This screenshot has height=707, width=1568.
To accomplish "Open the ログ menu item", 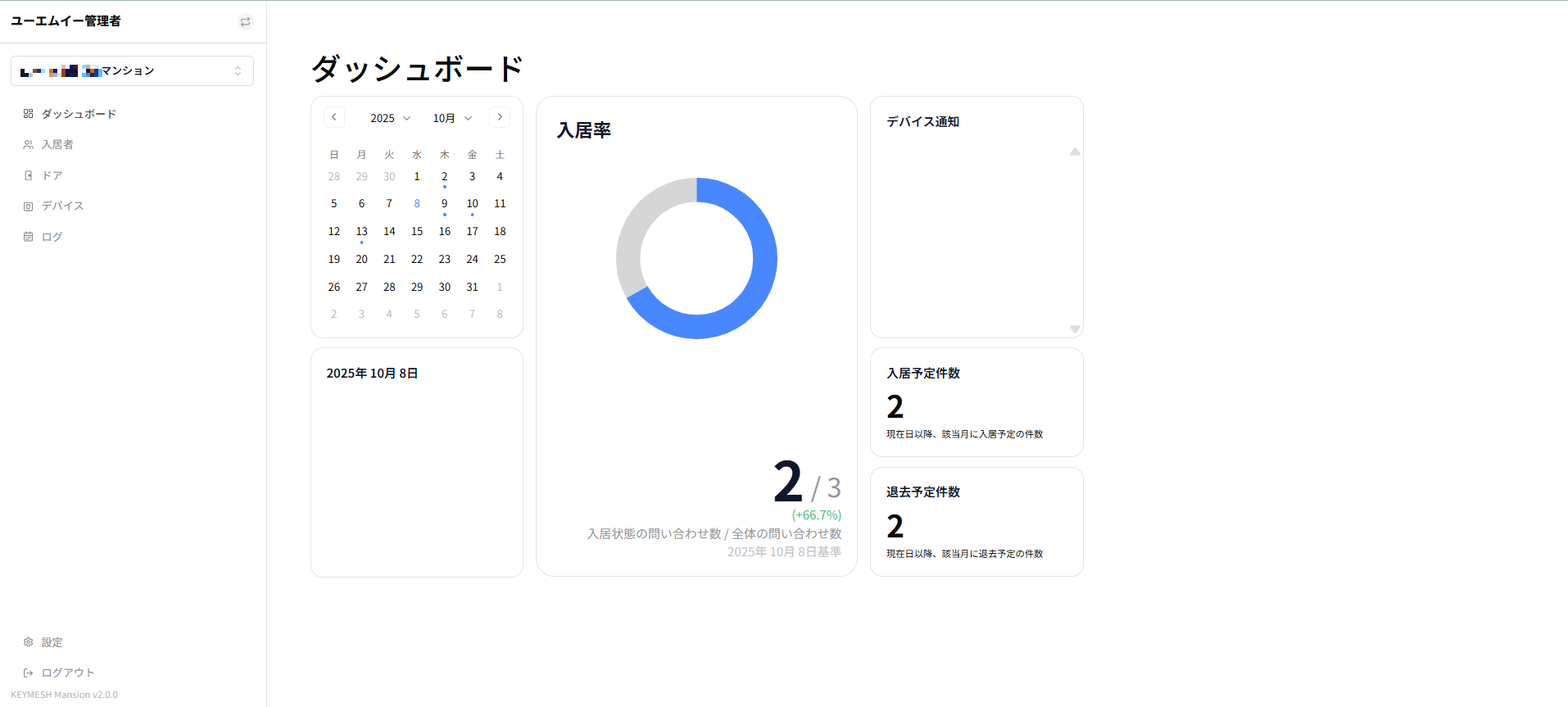I will click(52, 237).
